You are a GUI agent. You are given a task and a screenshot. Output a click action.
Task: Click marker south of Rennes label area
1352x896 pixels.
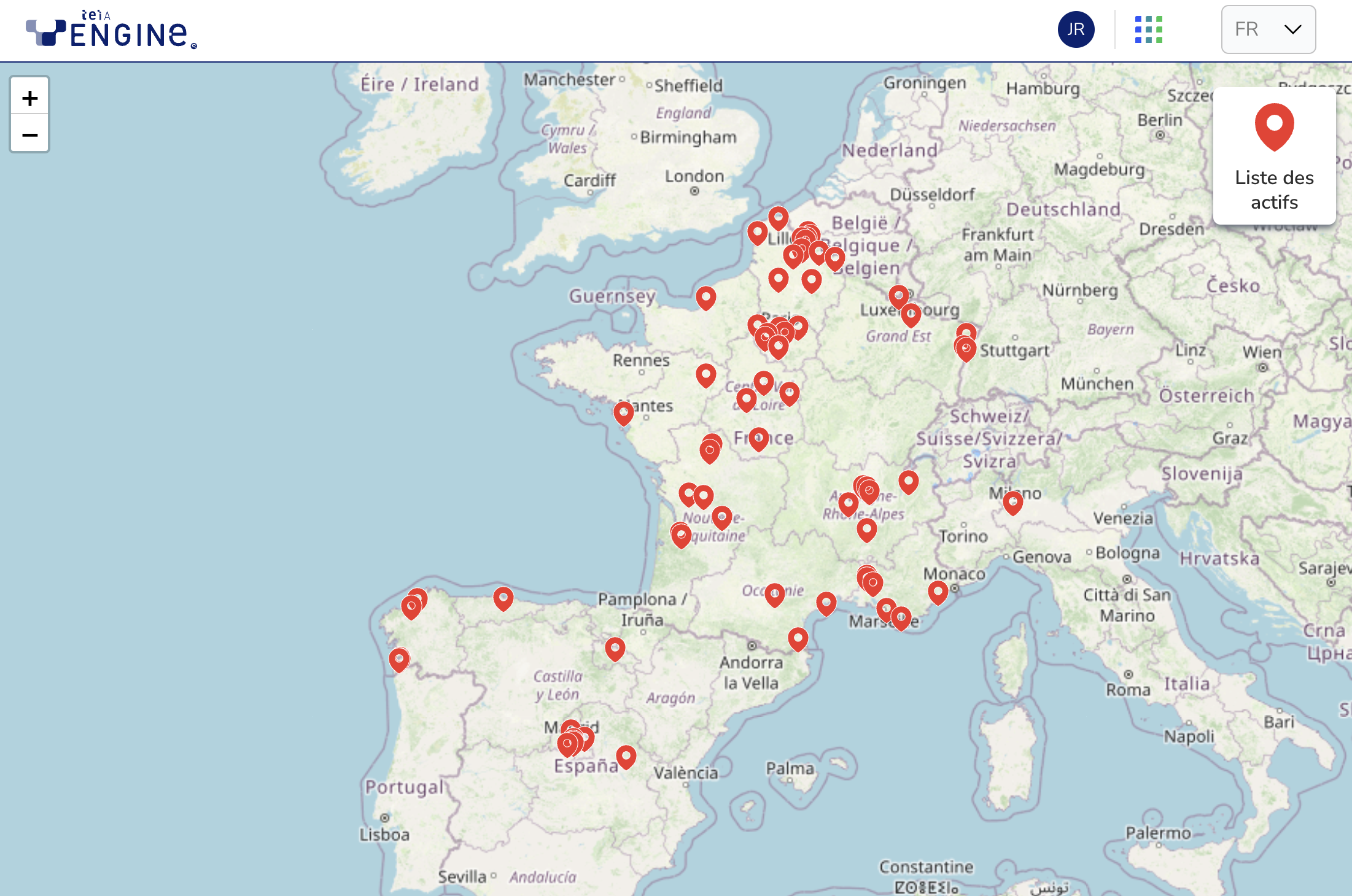[705, 374]
